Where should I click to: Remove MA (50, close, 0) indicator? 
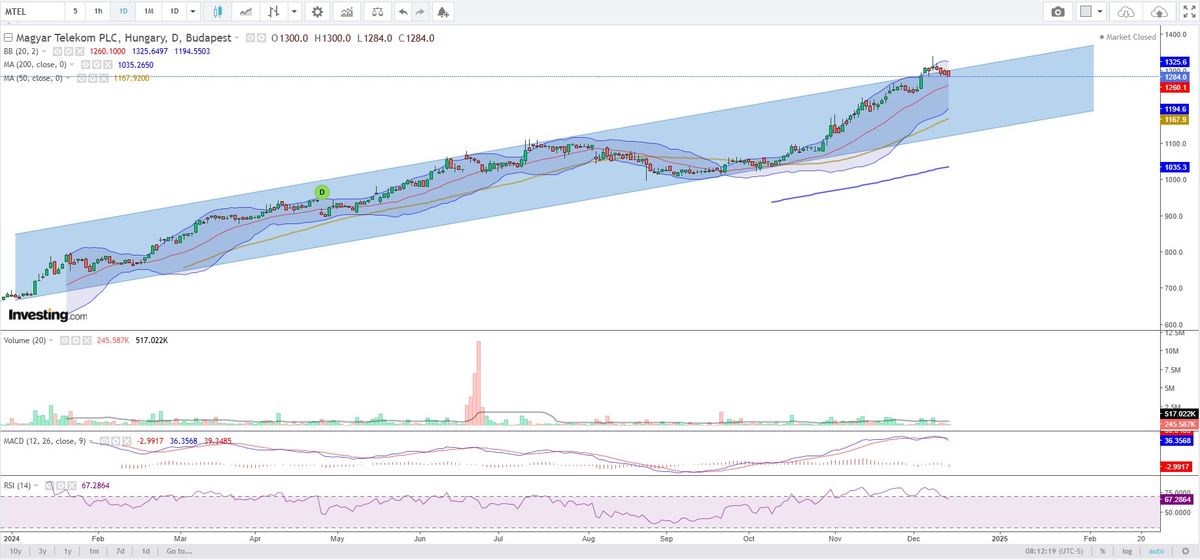point(103,78)
